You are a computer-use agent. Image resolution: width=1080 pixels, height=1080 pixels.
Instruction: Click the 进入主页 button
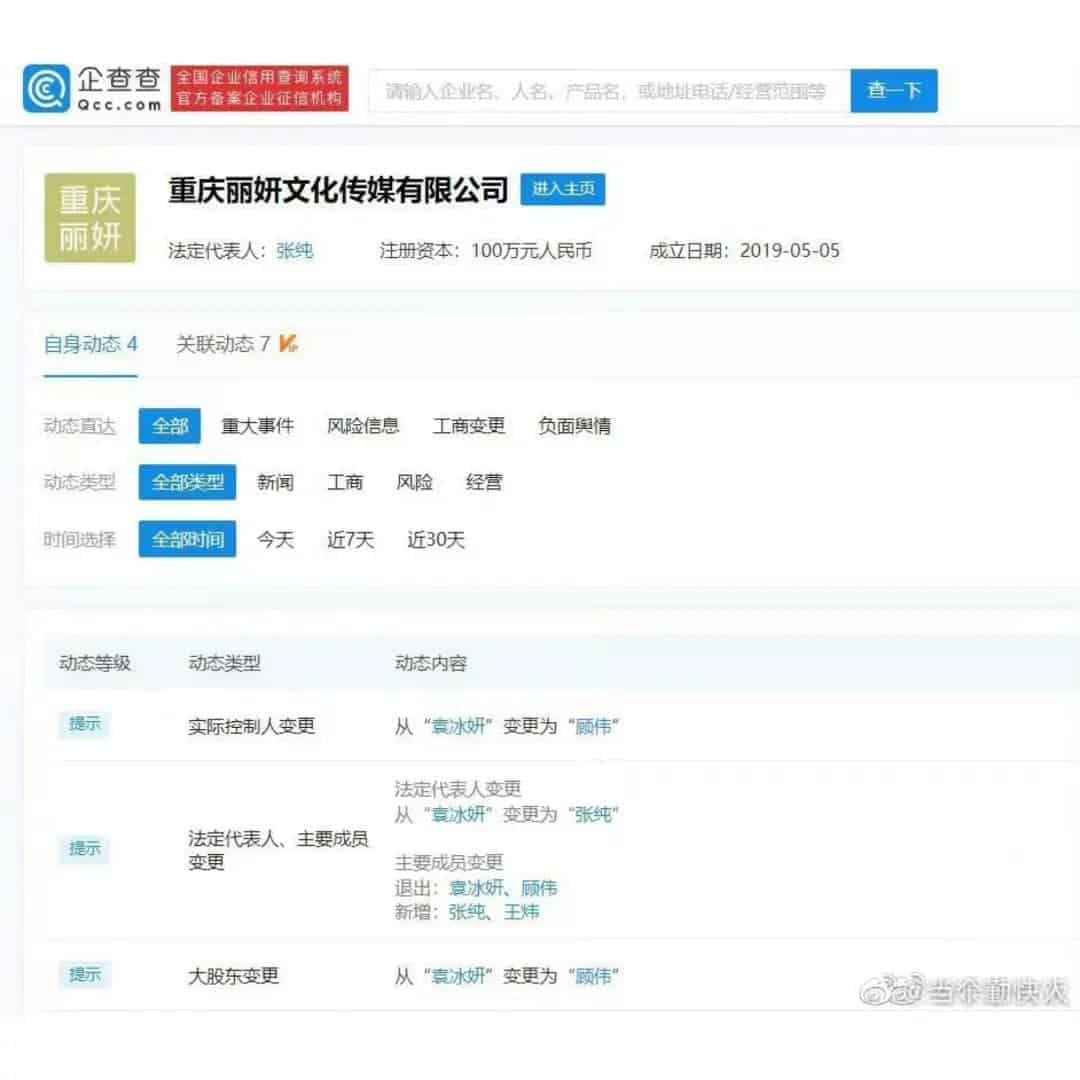pyautogui.click(x=563, y=189)
